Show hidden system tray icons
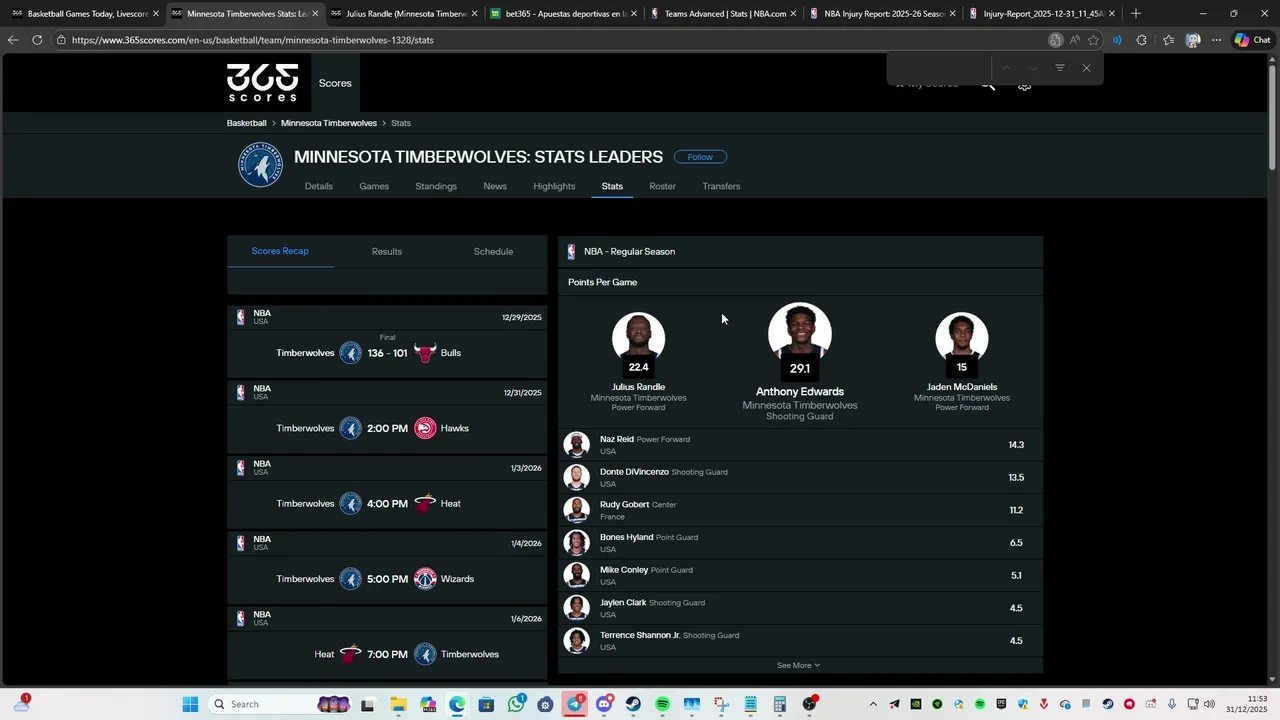 (873, 704)
